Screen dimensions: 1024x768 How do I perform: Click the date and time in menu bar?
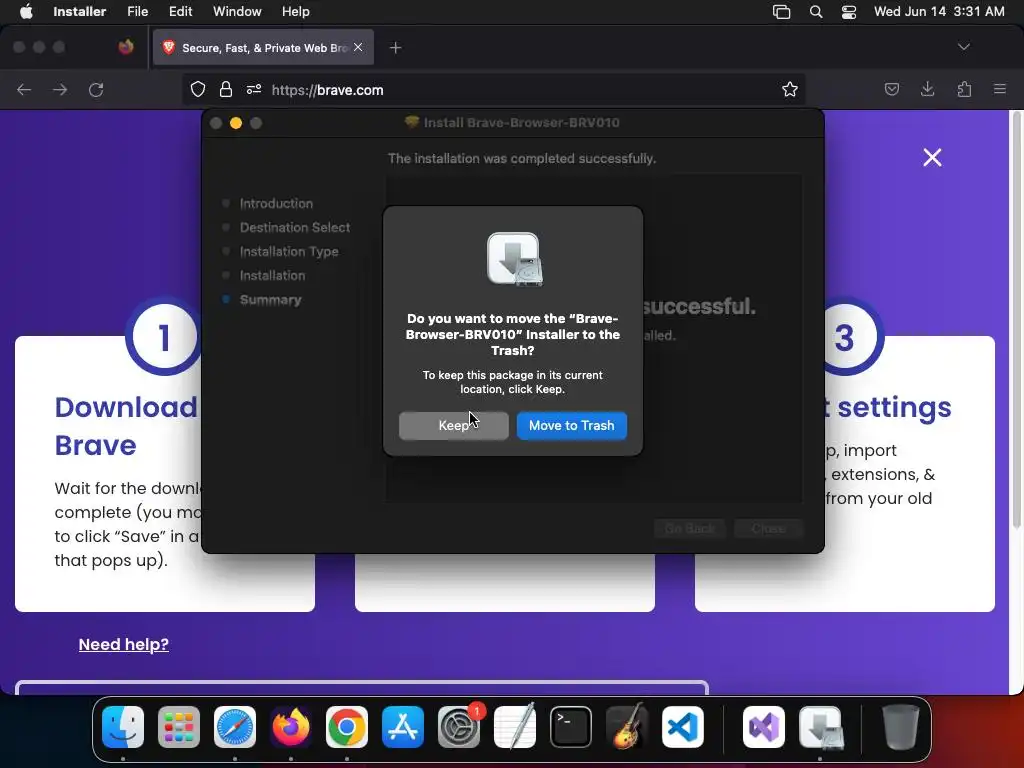coord(939,12)
